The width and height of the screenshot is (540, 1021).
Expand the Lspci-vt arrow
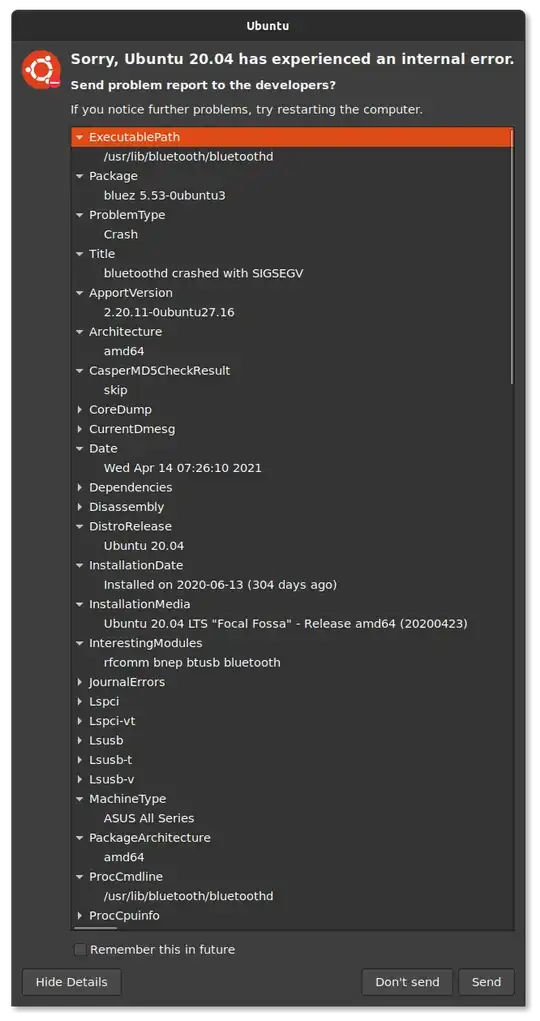point(79,721)
